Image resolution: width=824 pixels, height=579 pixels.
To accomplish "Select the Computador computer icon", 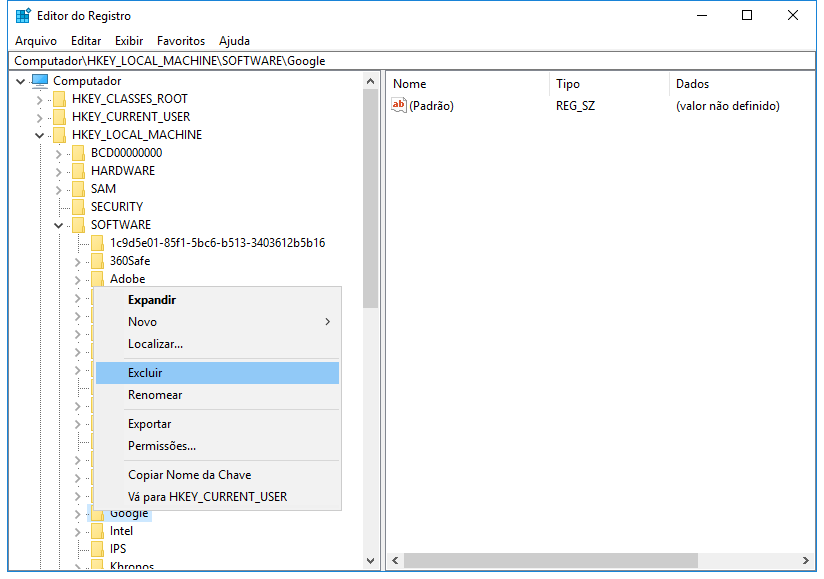I will click(x=40, y=81).
